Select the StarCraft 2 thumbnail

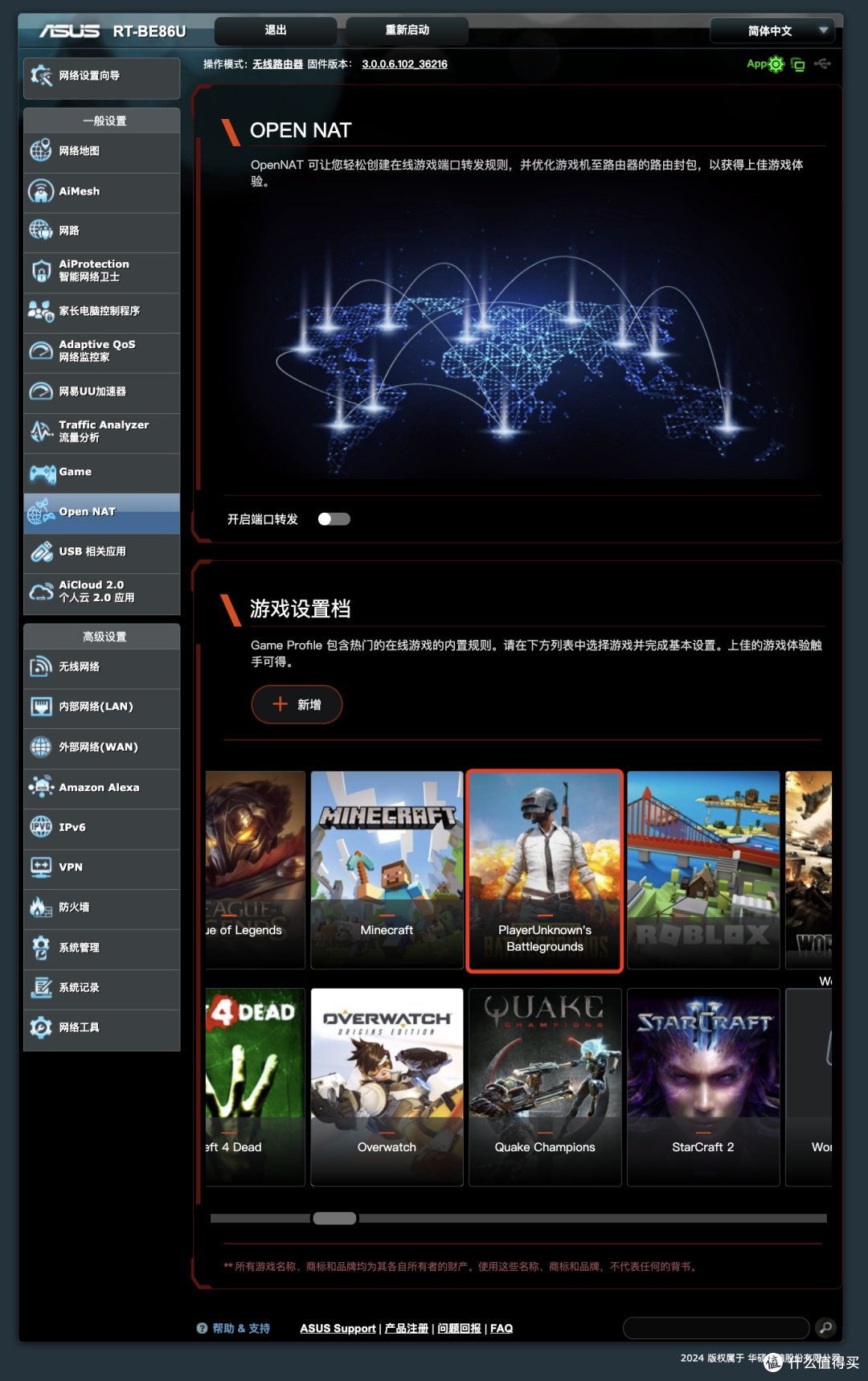tap(703, 1087)
